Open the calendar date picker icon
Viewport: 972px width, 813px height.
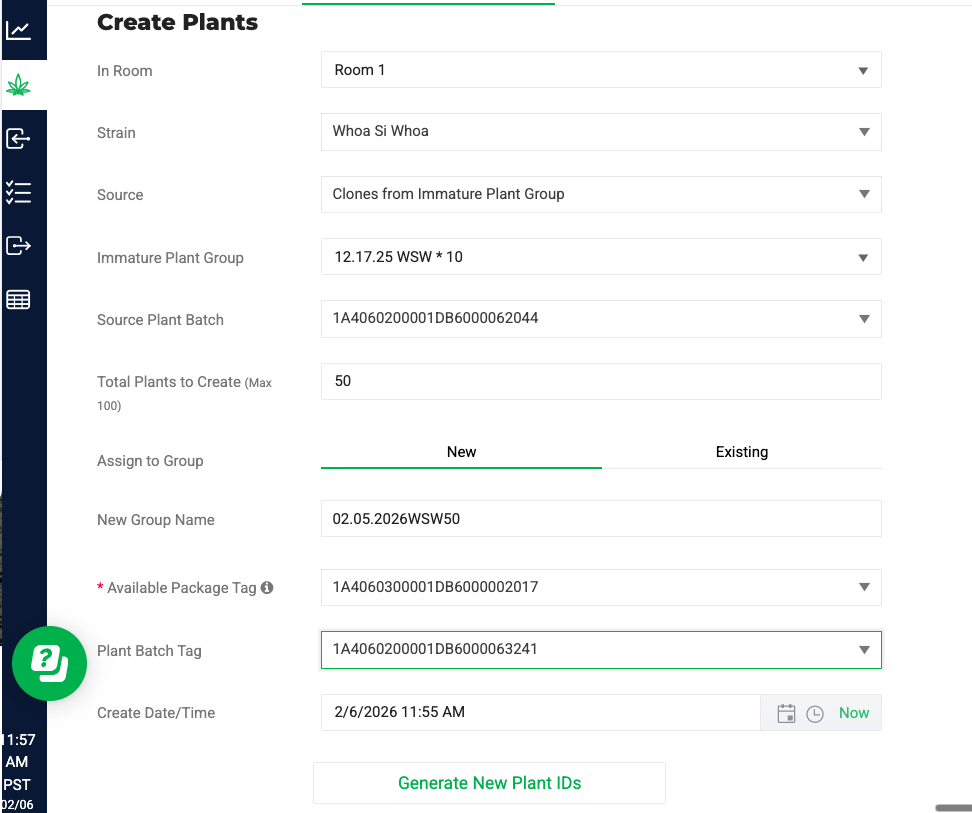coord(786,713)
